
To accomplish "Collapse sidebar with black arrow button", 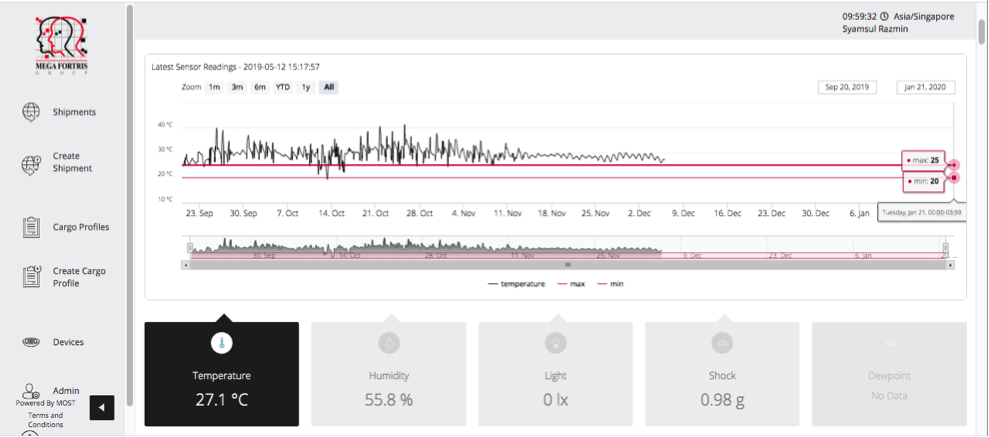I will 102,407.
